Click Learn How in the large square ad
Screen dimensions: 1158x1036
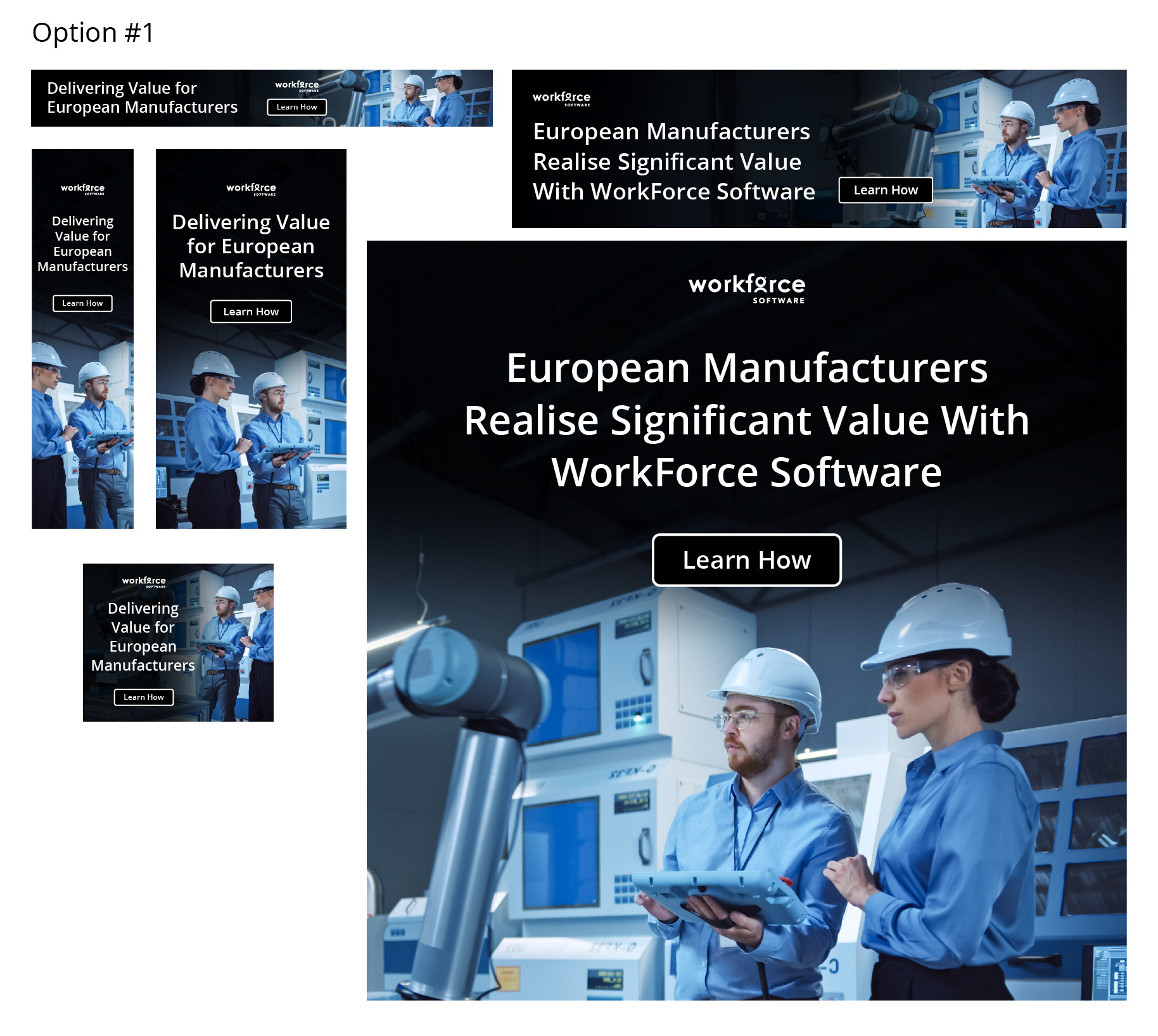click(x=746, y=560)
